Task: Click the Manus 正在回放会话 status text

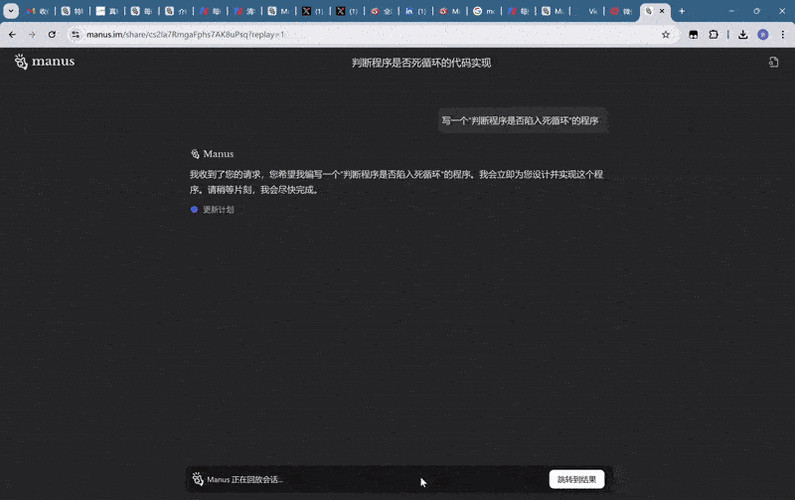Action: coord(245,479)
